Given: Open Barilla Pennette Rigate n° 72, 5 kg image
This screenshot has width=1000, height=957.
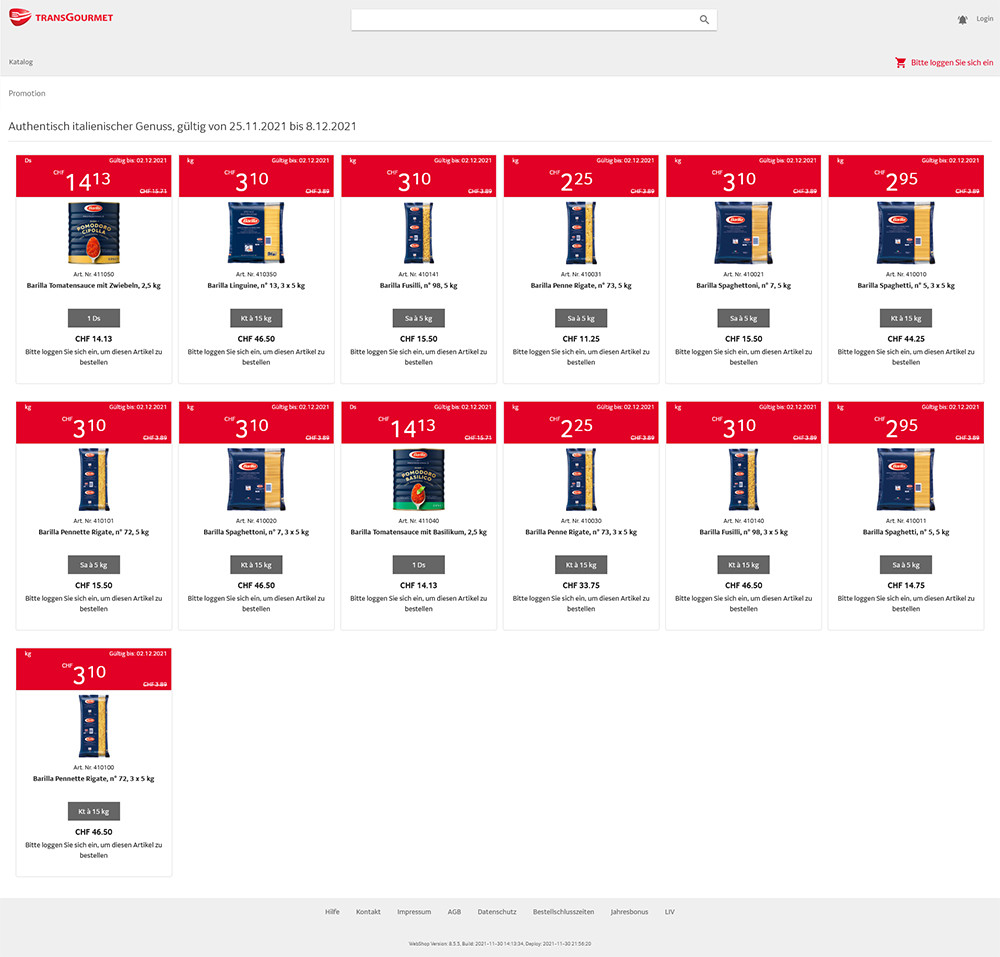Looking at the screenshot, I should pyautogui.click(x=94, y=479).
